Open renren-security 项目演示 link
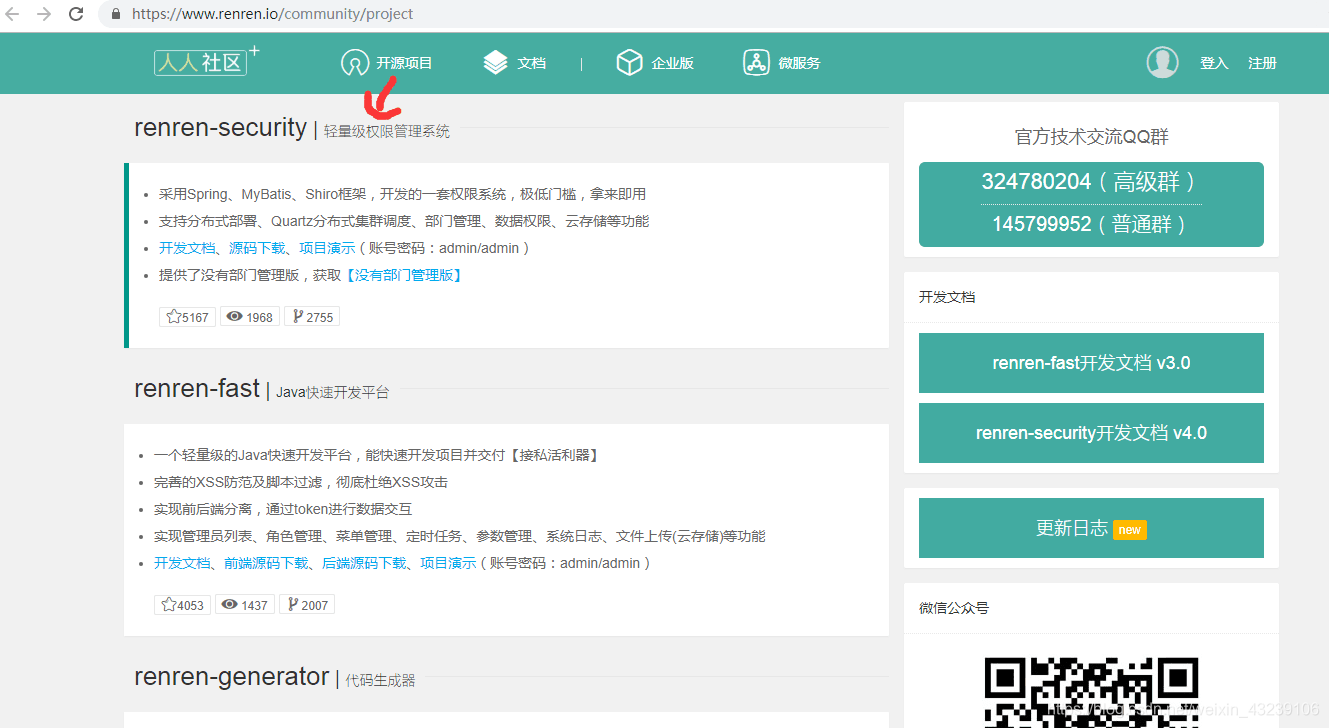Viewport: 1329px width, 728px height. tap(327, 248)
